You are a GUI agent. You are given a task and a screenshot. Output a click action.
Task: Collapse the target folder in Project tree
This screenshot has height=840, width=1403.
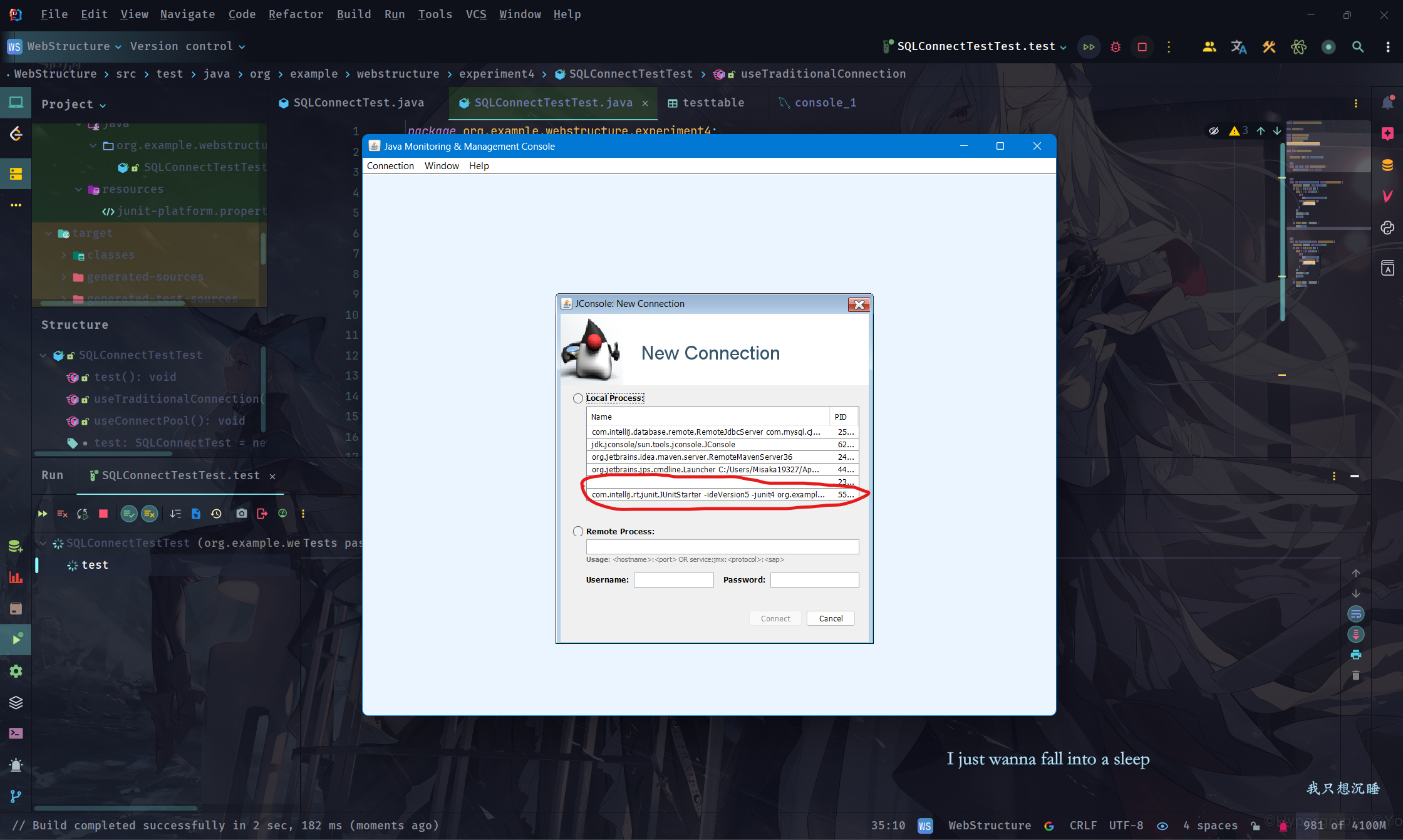pos(48,233)
